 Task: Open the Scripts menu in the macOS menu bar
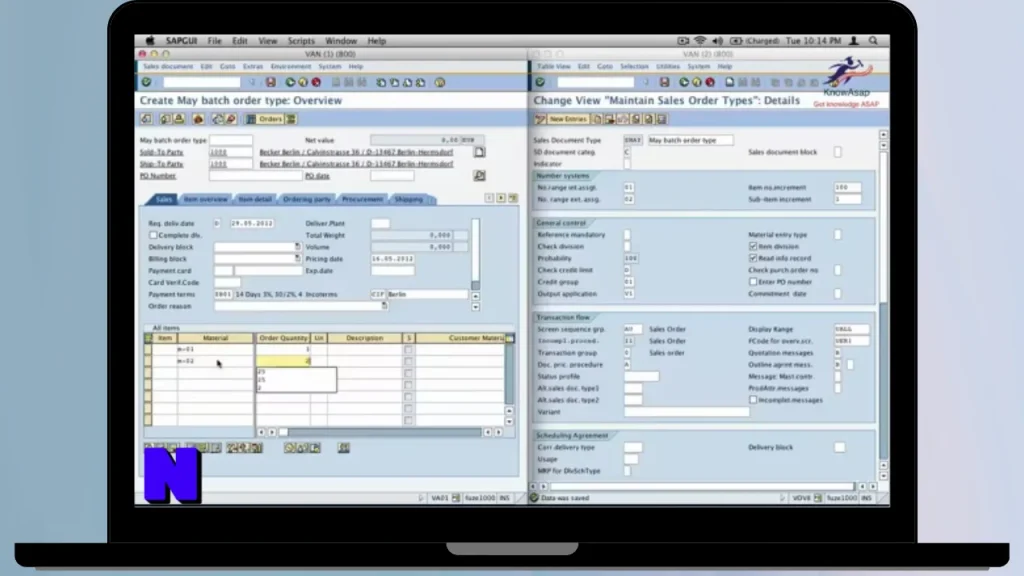(x=301, y=40)
